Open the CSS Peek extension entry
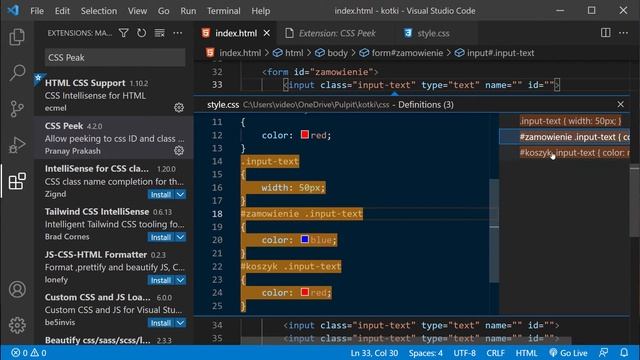640x360 pixels. (113, 138)
